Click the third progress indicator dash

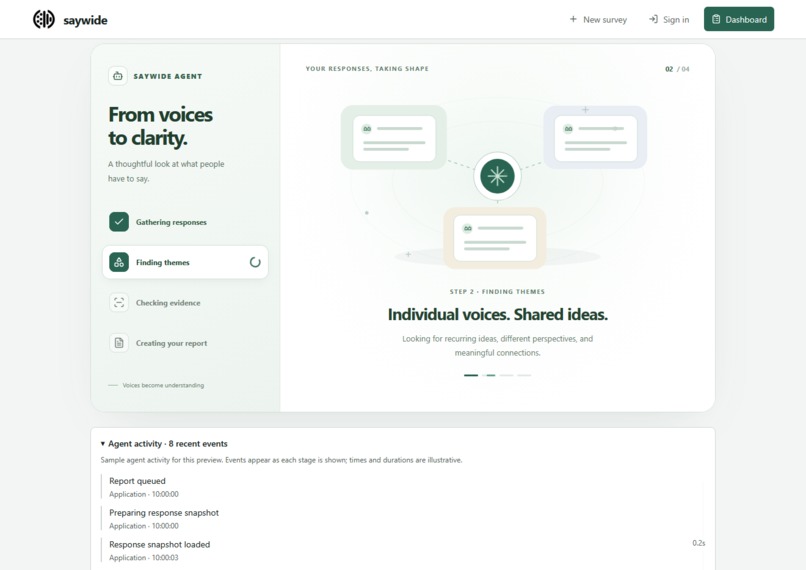[x=506, y=375]
